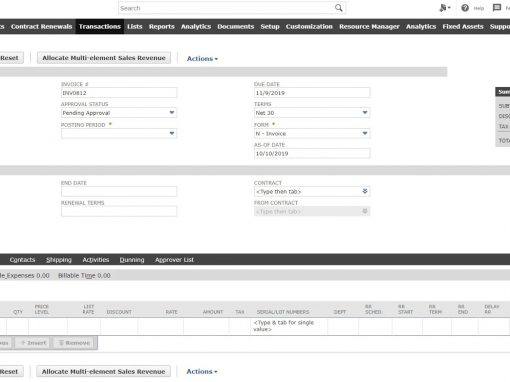This screenshot has width=510, height=382.
Task: Click the Invoice # field
Action: click(x=119, y=93)
